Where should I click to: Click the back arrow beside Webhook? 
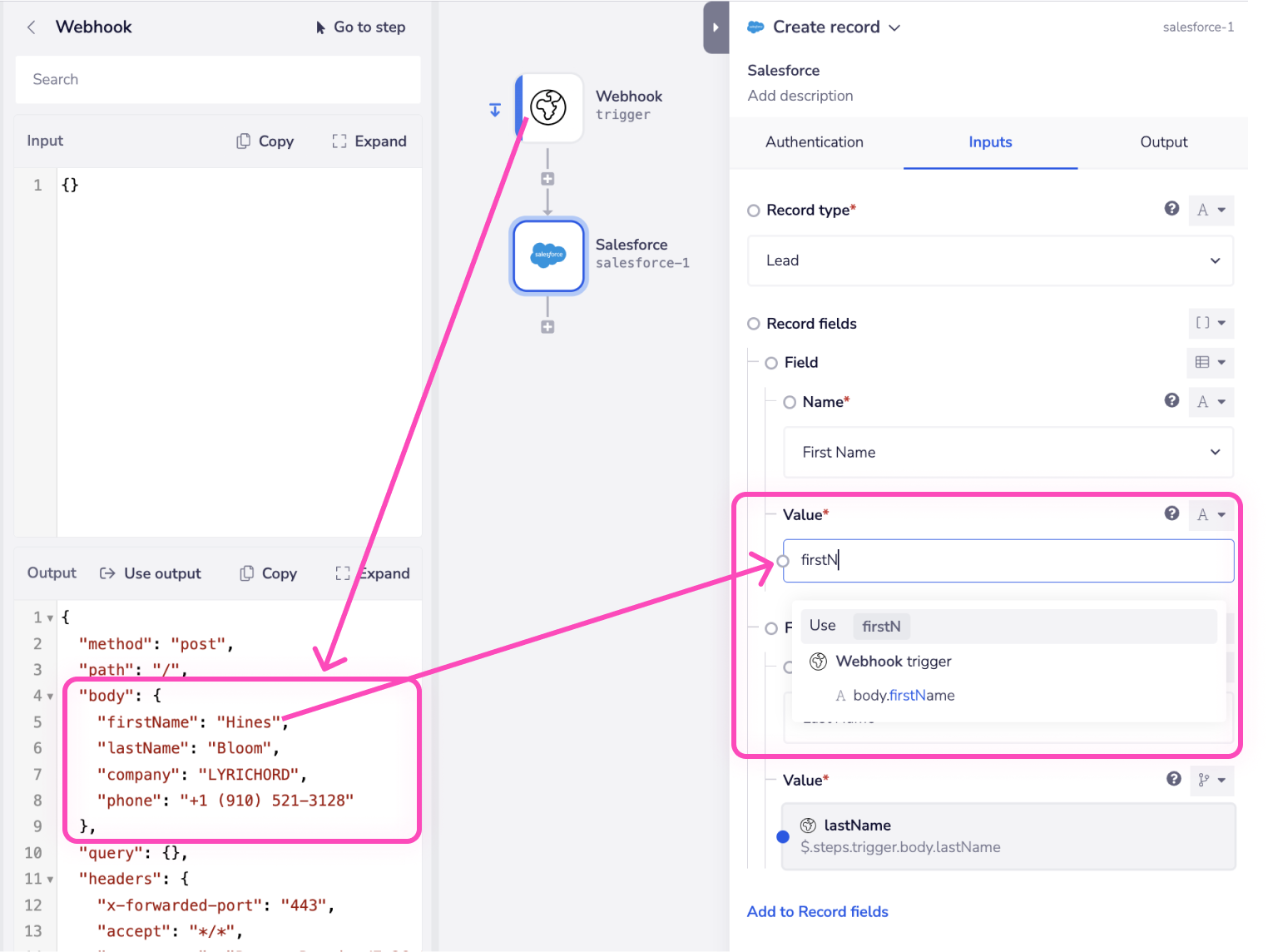coord(32,27)
